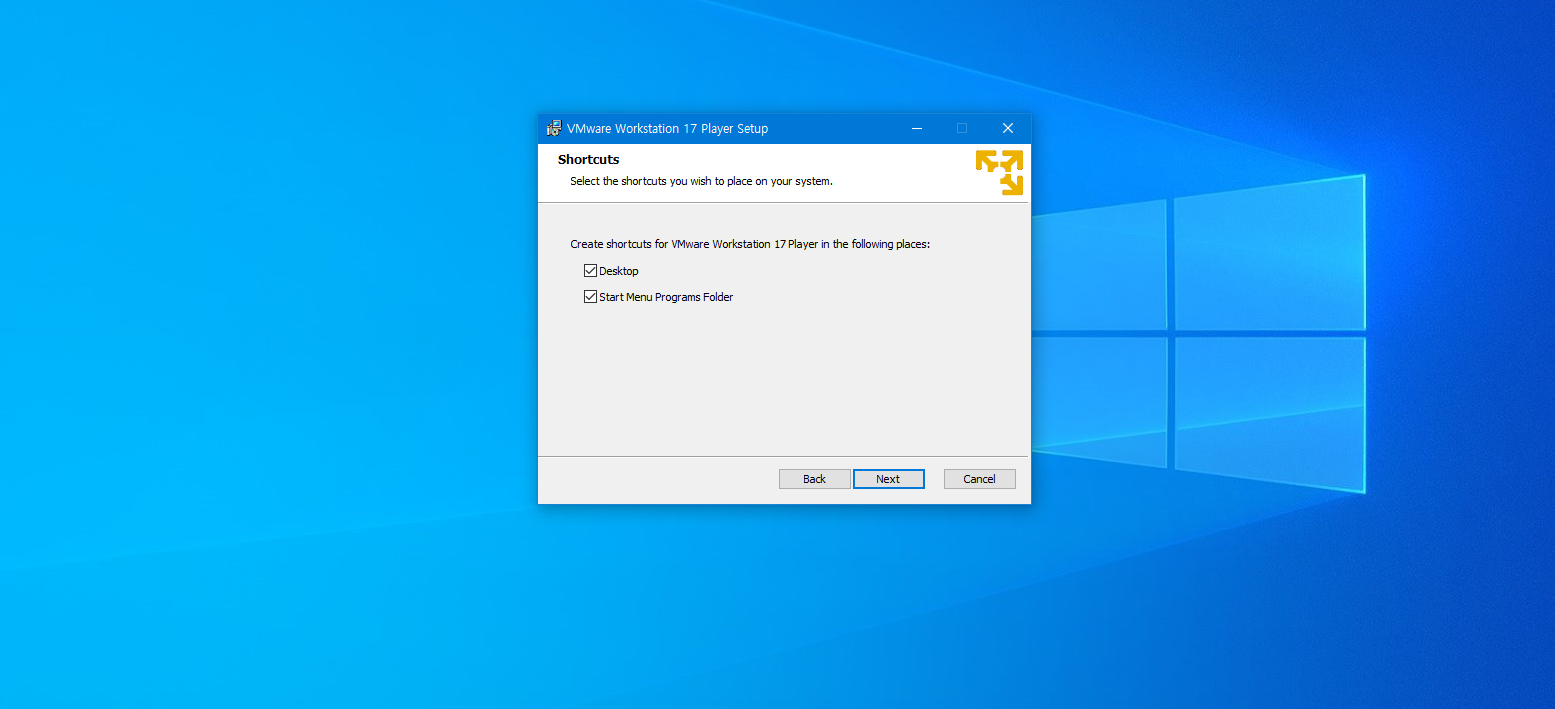
Task: Cancel the VMware Player setup
Action: click(x=979, y=479)
